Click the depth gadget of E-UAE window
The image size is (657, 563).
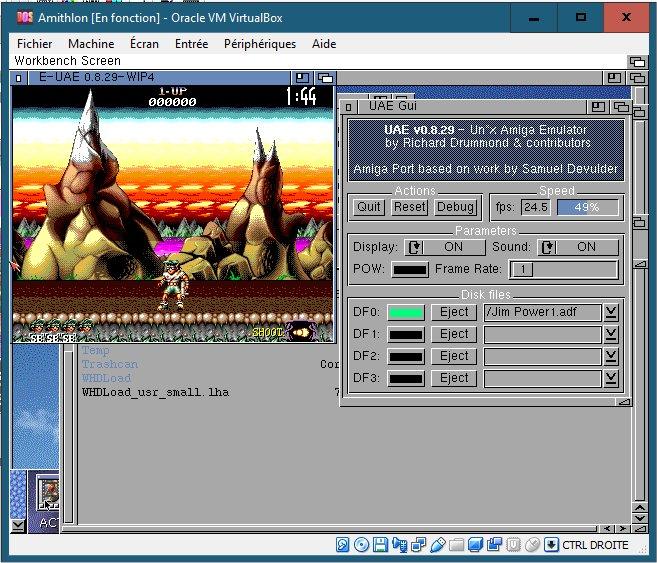325,78
